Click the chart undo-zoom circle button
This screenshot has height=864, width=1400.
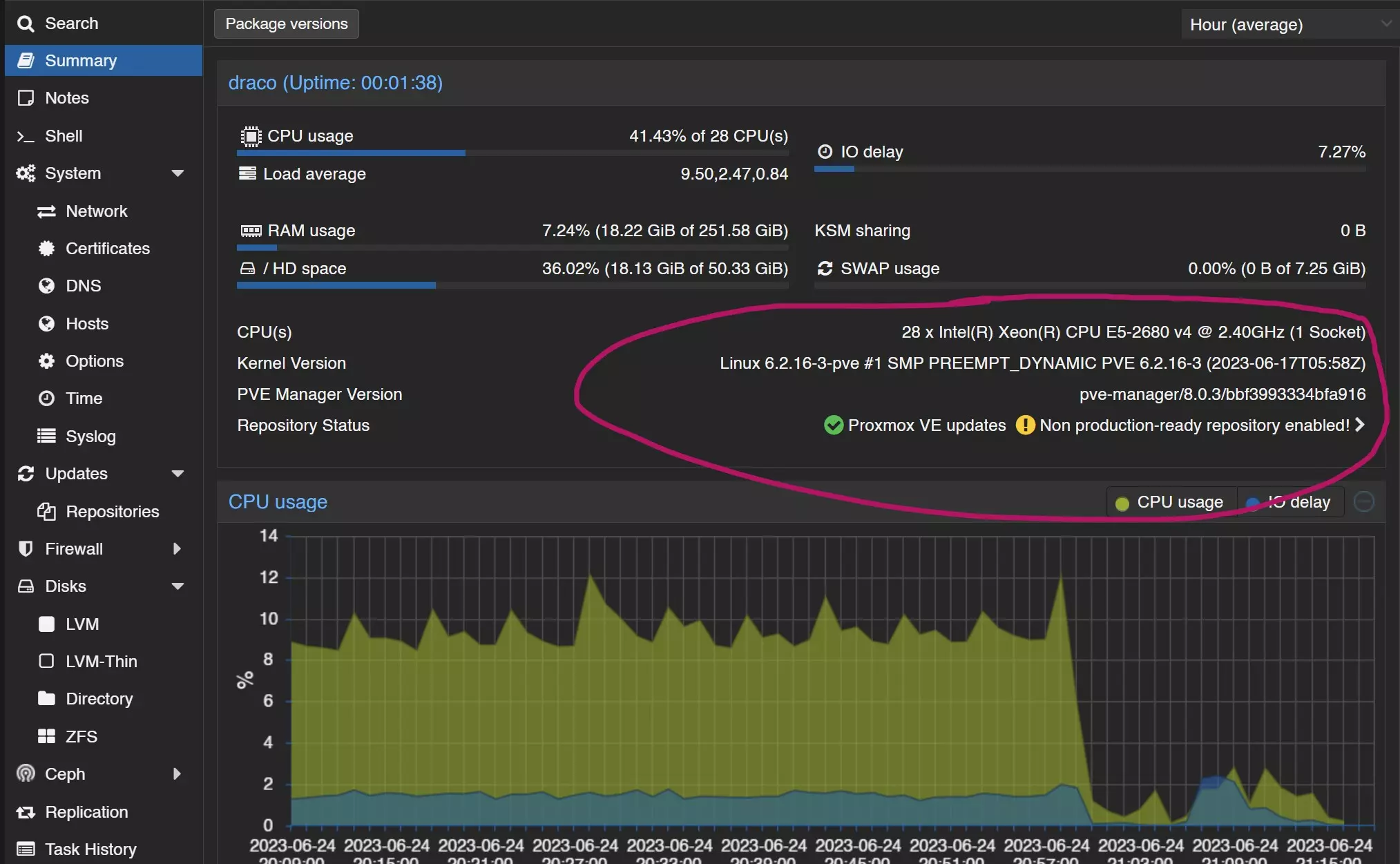tap(1363, 501)
